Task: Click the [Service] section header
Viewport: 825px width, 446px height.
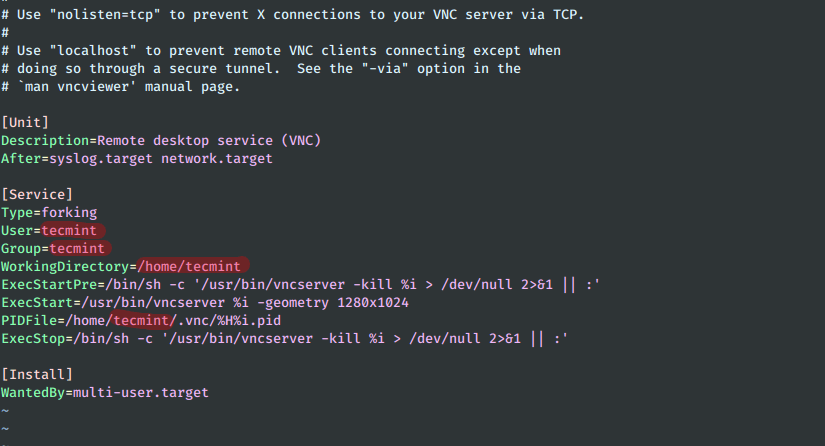Action: [37, 195]
